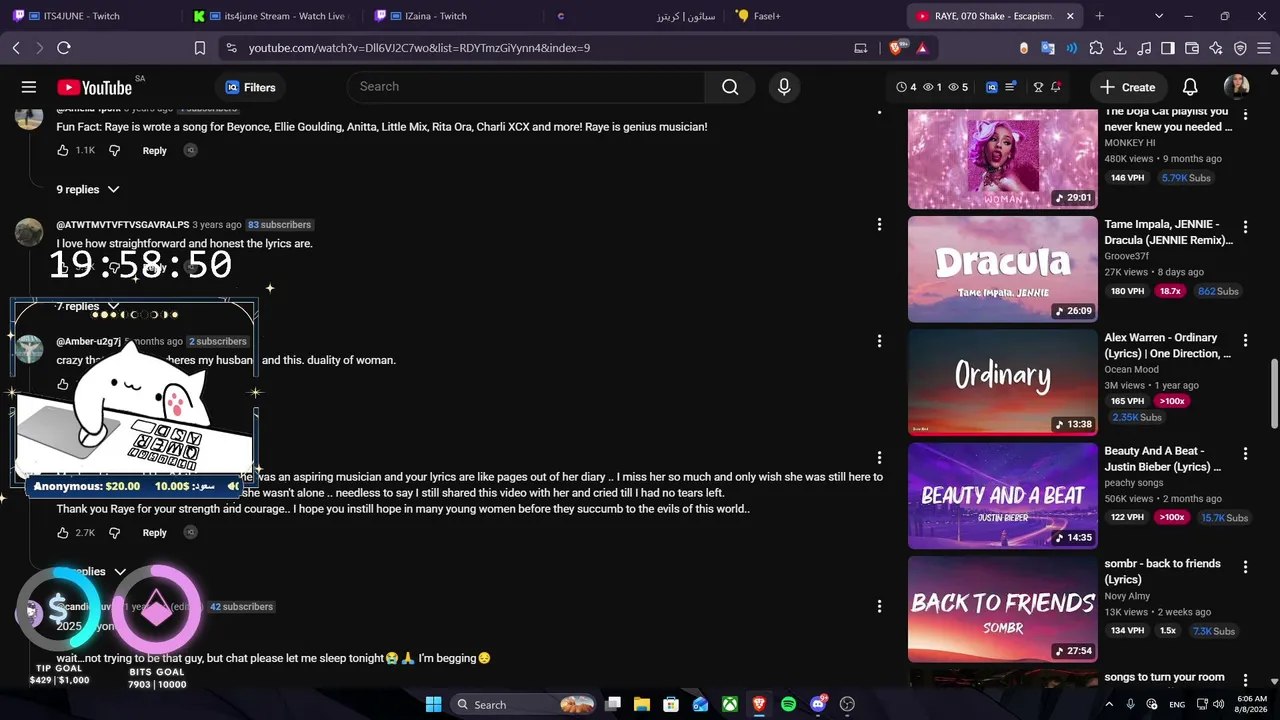Screen dimensions: 1280x720
Task: Open the browser extensions puzzle icon
Action: click(x=1096, y=47)
